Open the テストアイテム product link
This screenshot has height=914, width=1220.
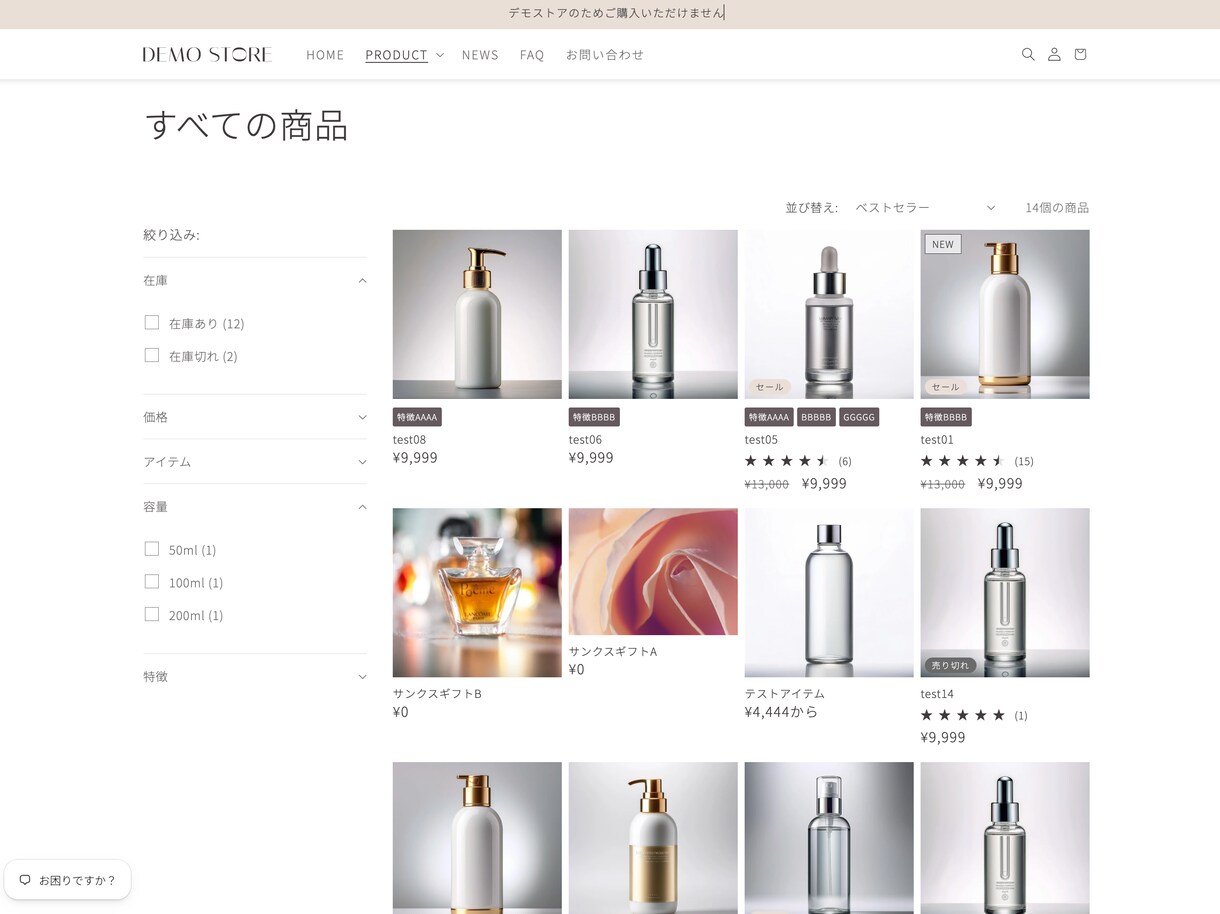tap(785, 693)
